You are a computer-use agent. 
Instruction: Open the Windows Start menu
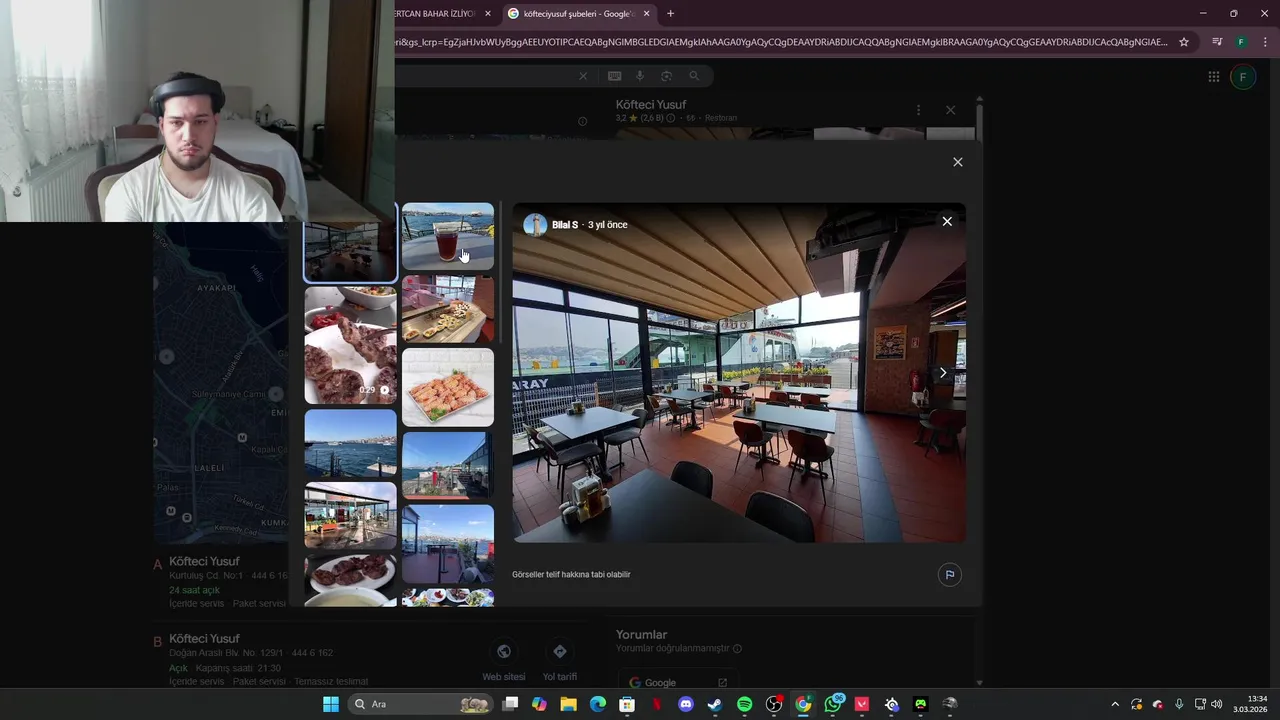click(x=331, y=704)
